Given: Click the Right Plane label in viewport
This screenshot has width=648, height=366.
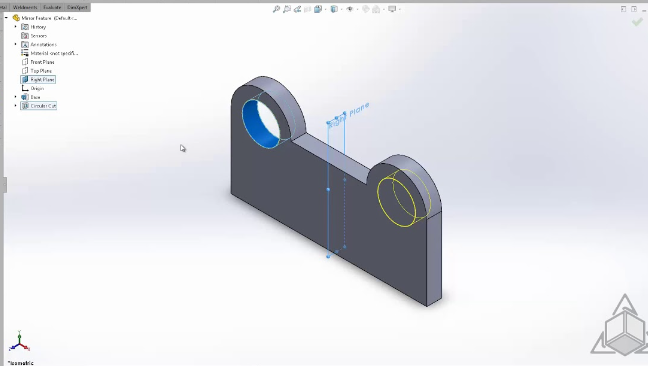Looking at the screenshot, I should tap(349, 114).
